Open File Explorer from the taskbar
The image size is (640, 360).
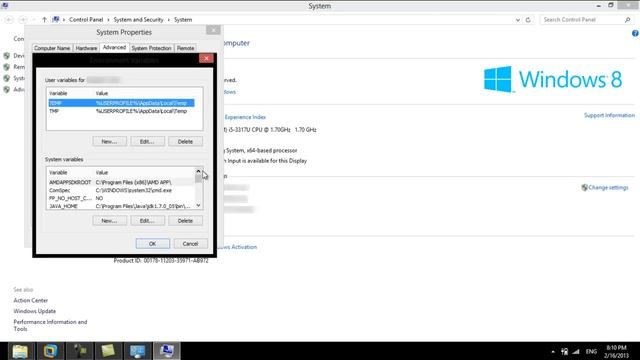tap(20, 351)
